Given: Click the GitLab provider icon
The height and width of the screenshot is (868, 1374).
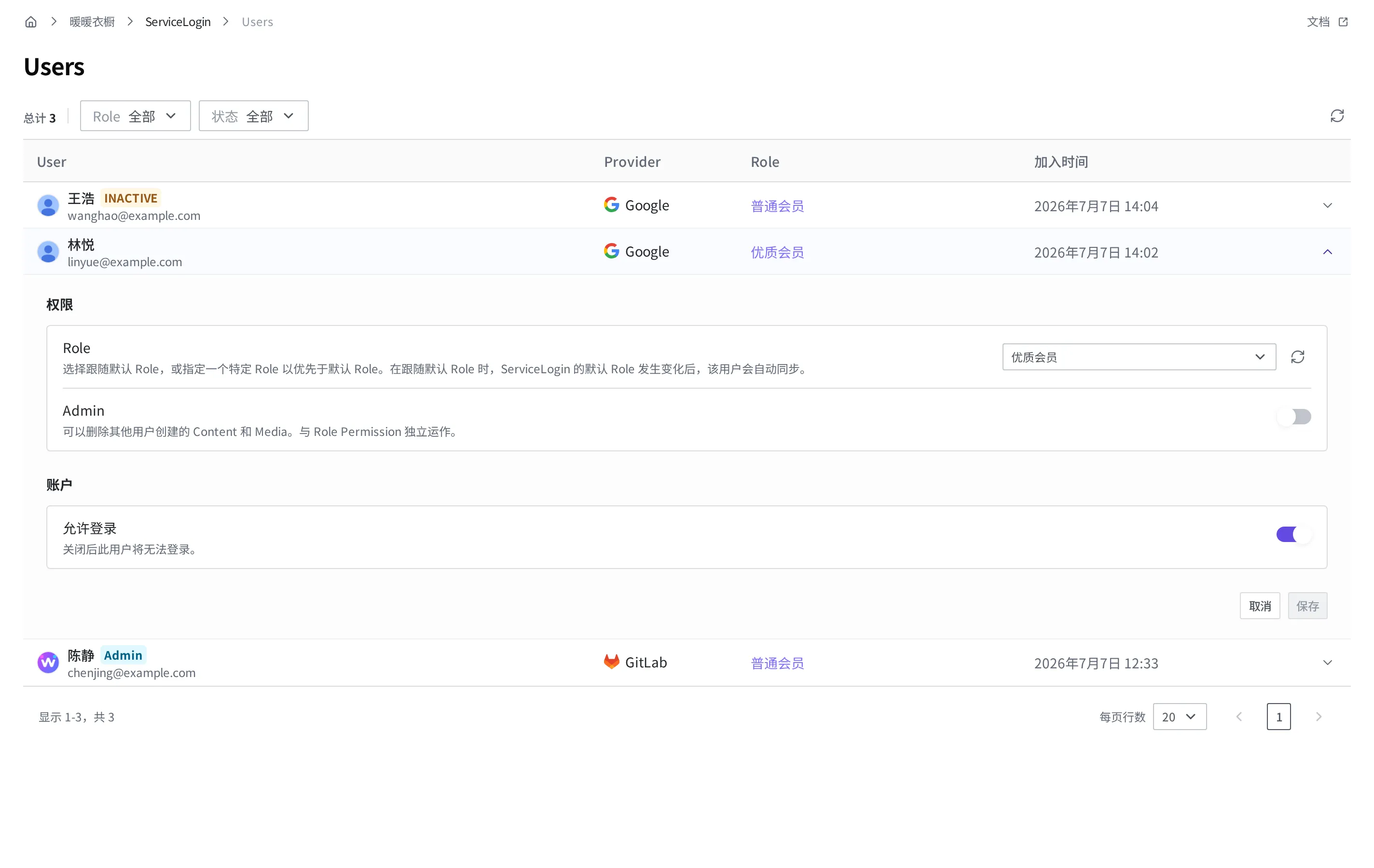Looking at the screenshot, I should click(612, 662).
